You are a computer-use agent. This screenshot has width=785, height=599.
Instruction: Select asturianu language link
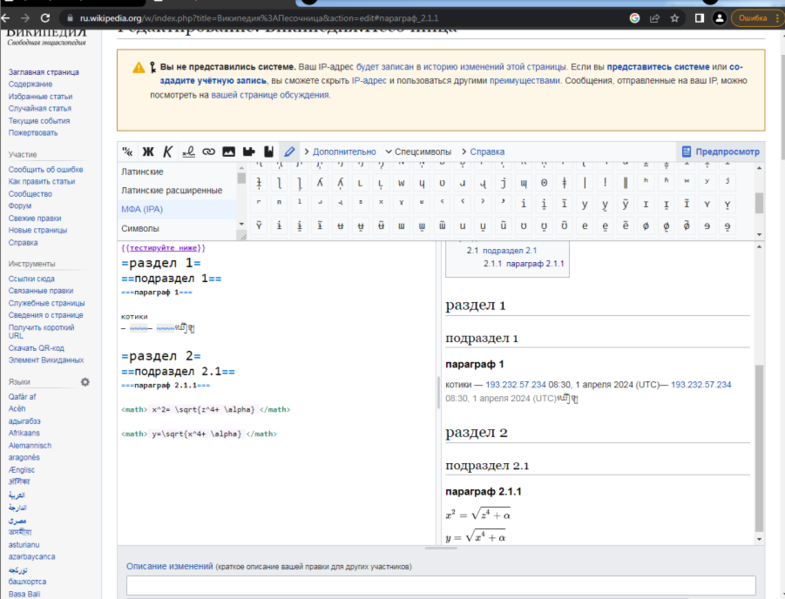coord(24,545)
